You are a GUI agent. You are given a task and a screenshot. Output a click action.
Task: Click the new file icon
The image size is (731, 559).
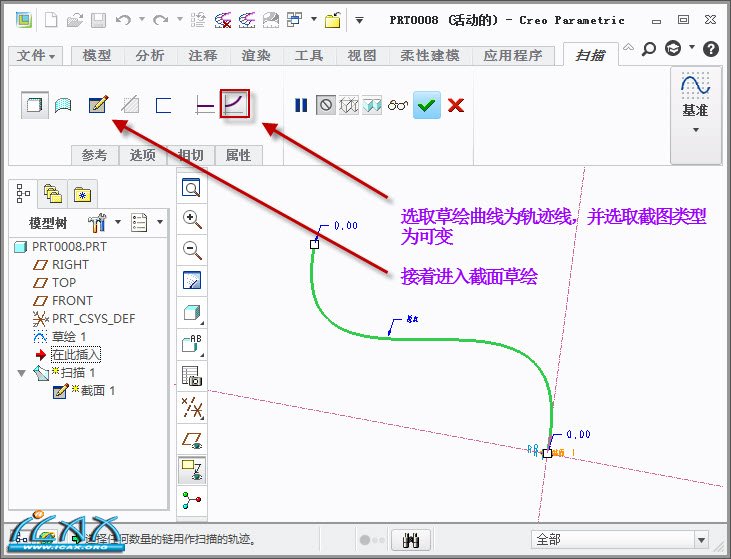pyautogui.click(x=51, y=20)
